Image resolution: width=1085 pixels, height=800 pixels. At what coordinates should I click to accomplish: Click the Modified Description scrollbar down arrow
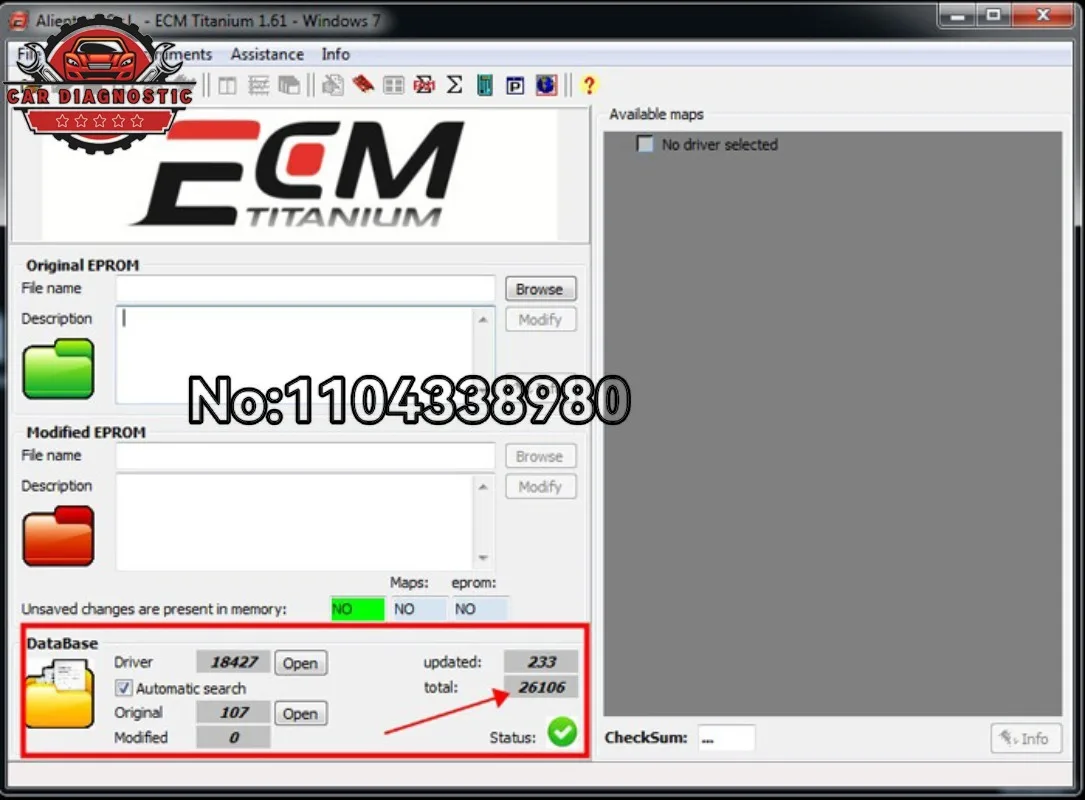483,558
